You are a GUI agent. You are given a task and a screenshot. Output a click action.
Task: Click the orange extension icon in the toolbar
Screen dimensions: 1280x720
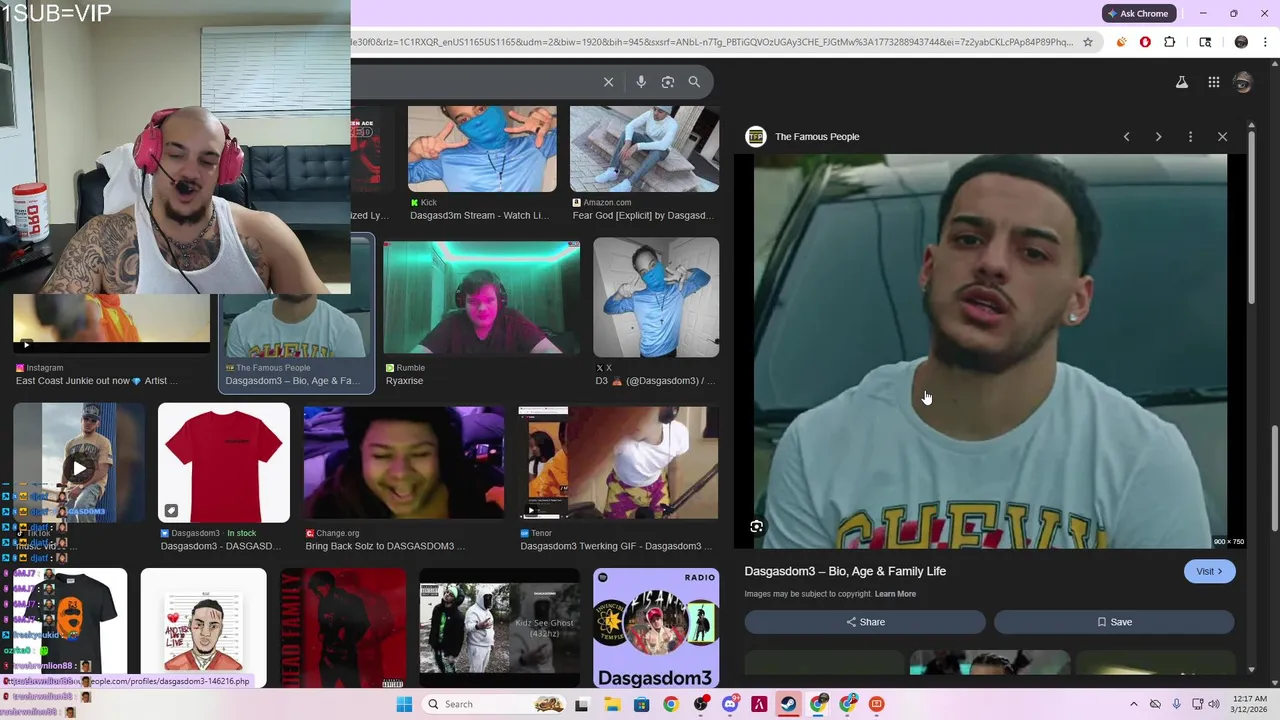[1121, 42]
